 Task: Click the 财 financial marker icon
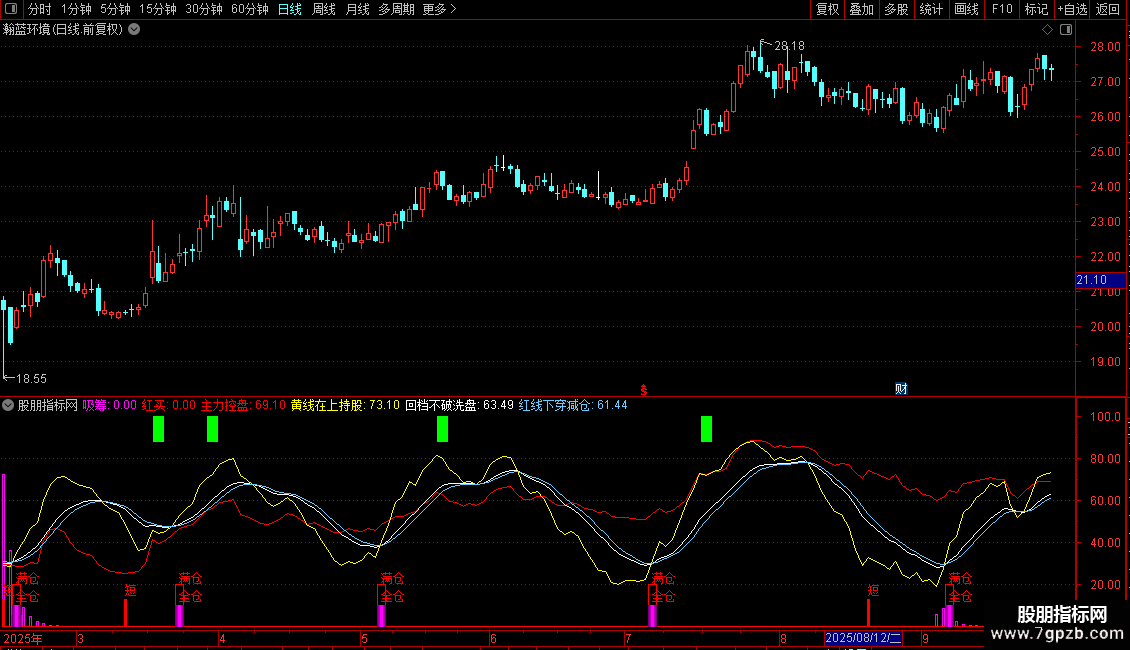pyautogui.click(x=901, y=389)
